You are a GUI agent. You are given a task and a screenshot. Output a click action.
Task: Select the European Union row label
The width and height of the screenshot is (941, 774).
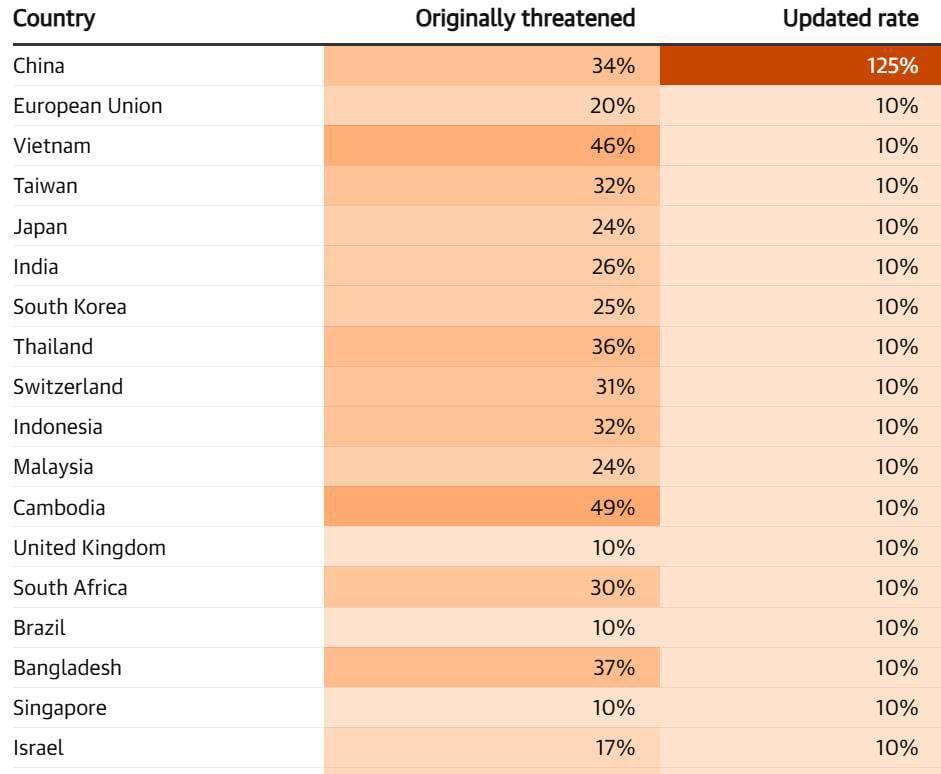pyautogui.click(x=88, y=106)
